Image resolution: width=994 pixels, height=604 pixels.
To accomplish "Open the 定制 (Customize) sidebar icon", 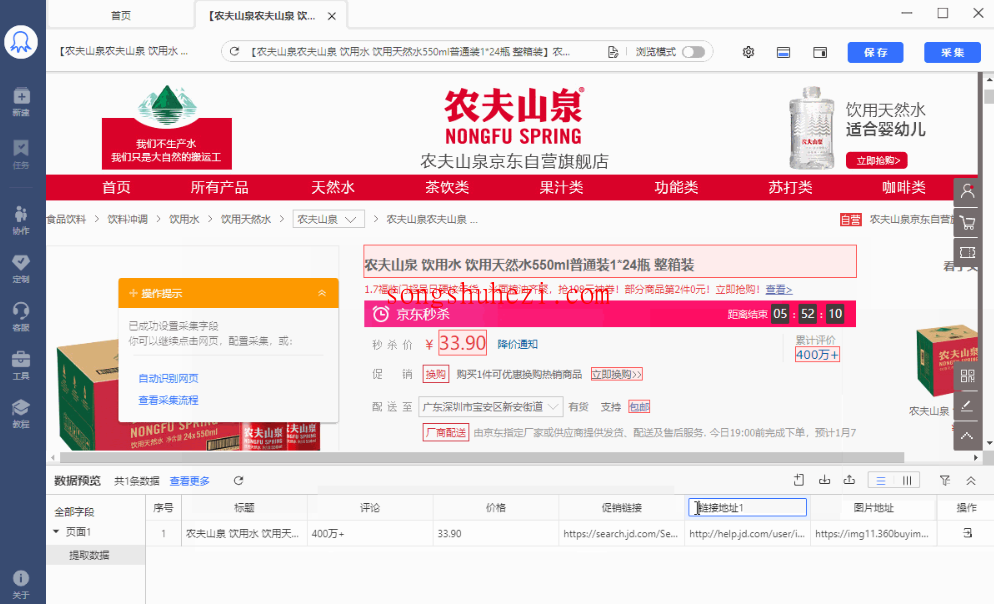I will [x=21, y=268].
